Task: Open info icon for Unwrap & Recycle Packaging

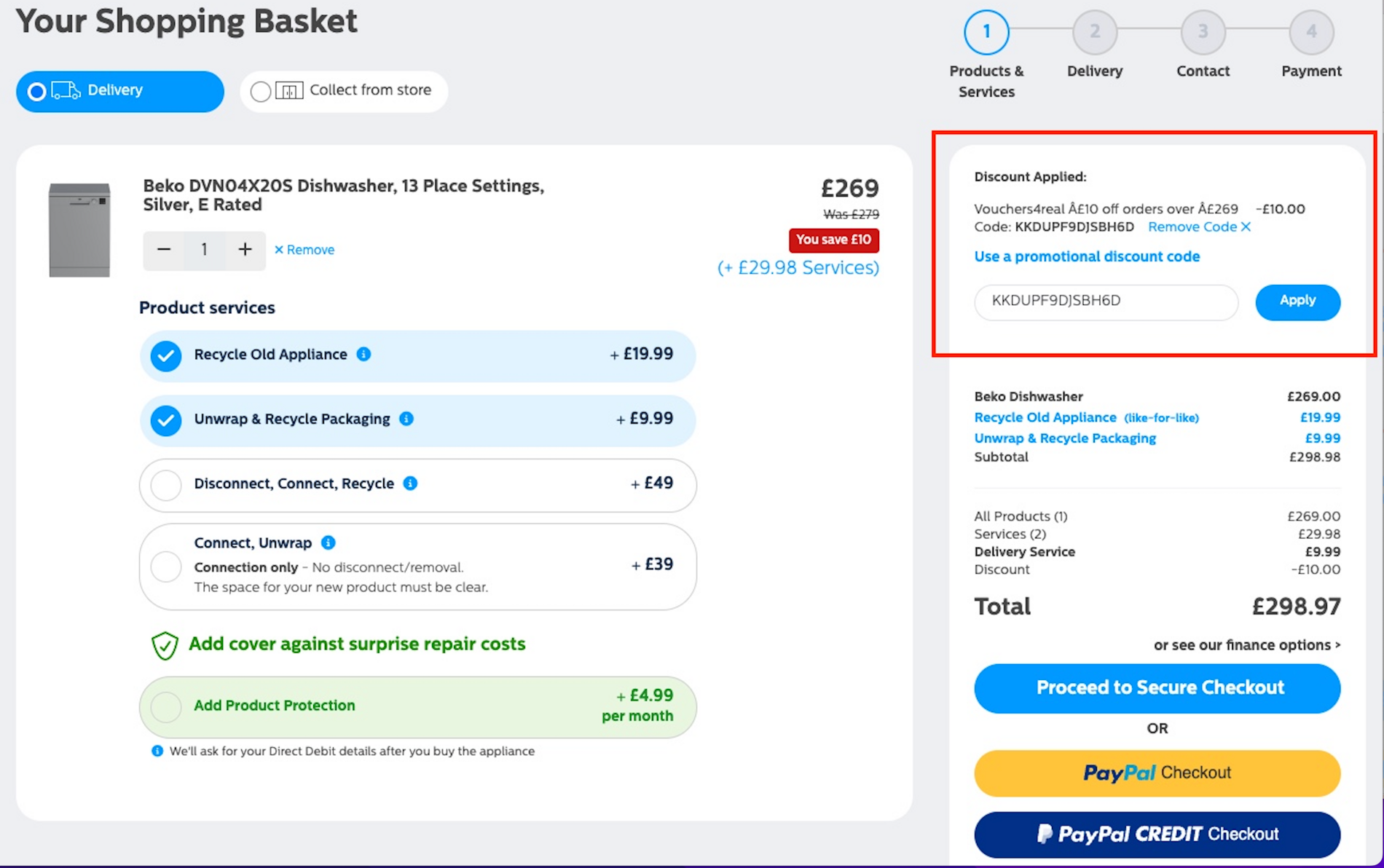Action: click(406, 419)
